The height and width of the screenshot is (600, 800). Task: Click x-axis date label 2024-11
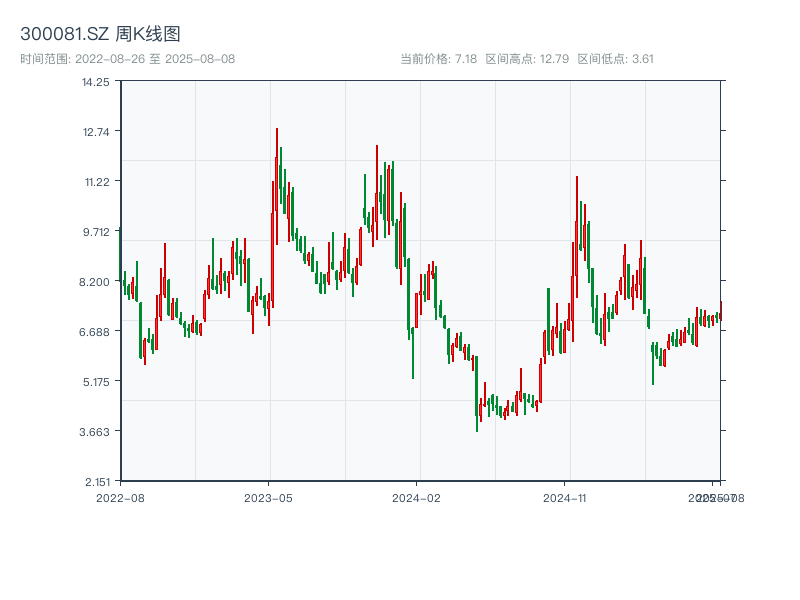click(565, 498)
